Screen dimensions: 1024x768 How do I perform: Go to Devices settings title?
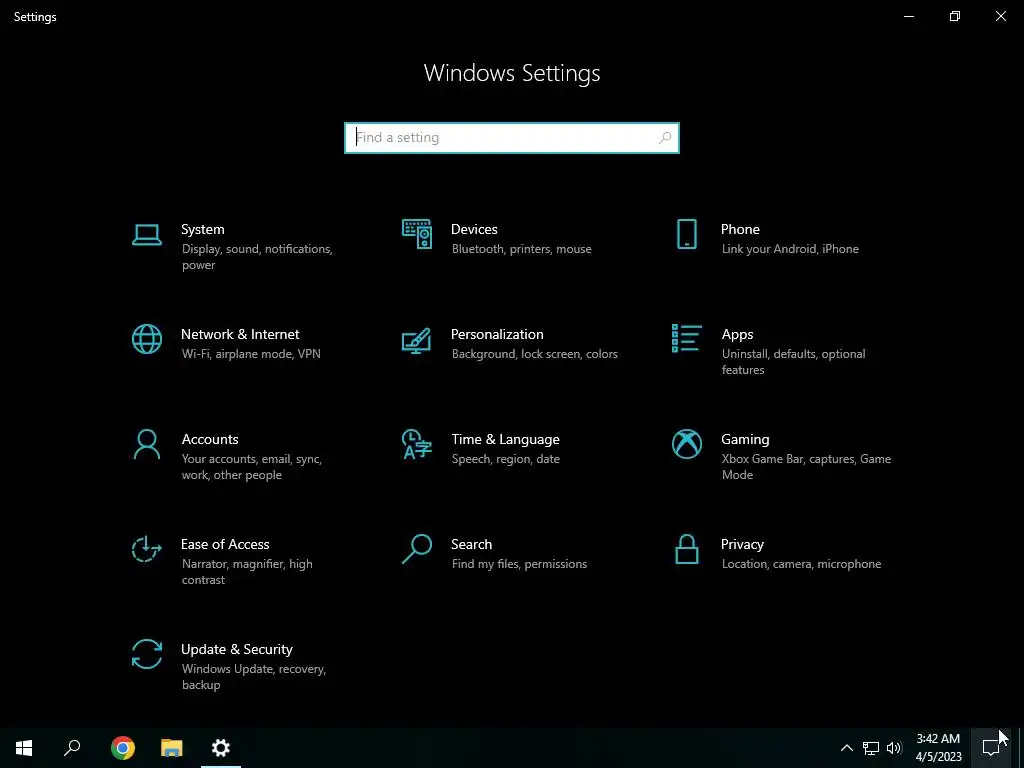474,229
